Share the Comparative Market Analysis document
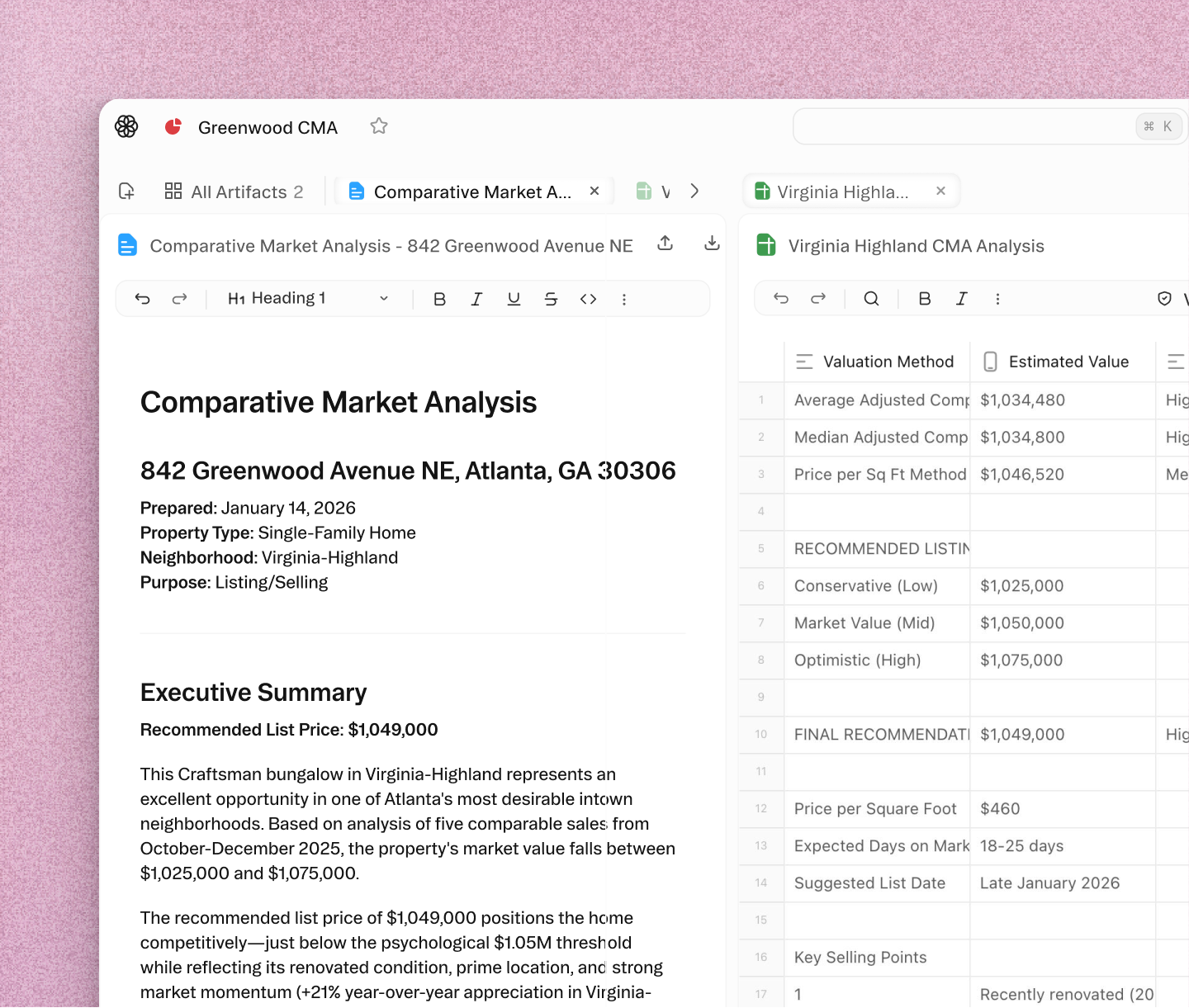 tap(666, 244)
